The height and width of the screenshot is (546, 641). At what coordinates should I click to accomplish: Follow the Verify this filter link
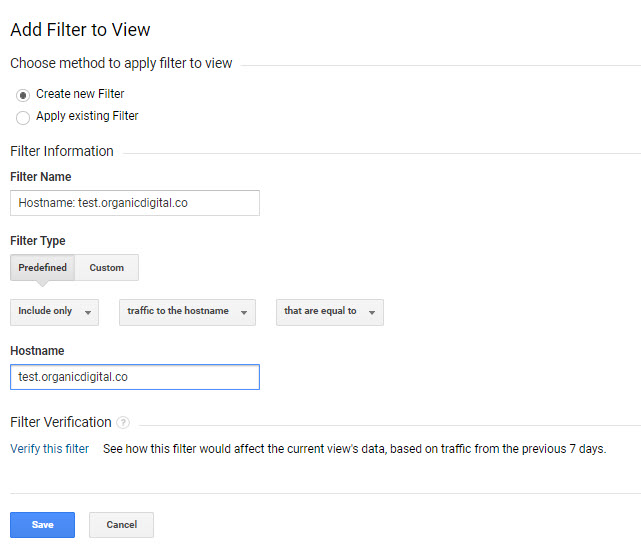click(49, 449)
